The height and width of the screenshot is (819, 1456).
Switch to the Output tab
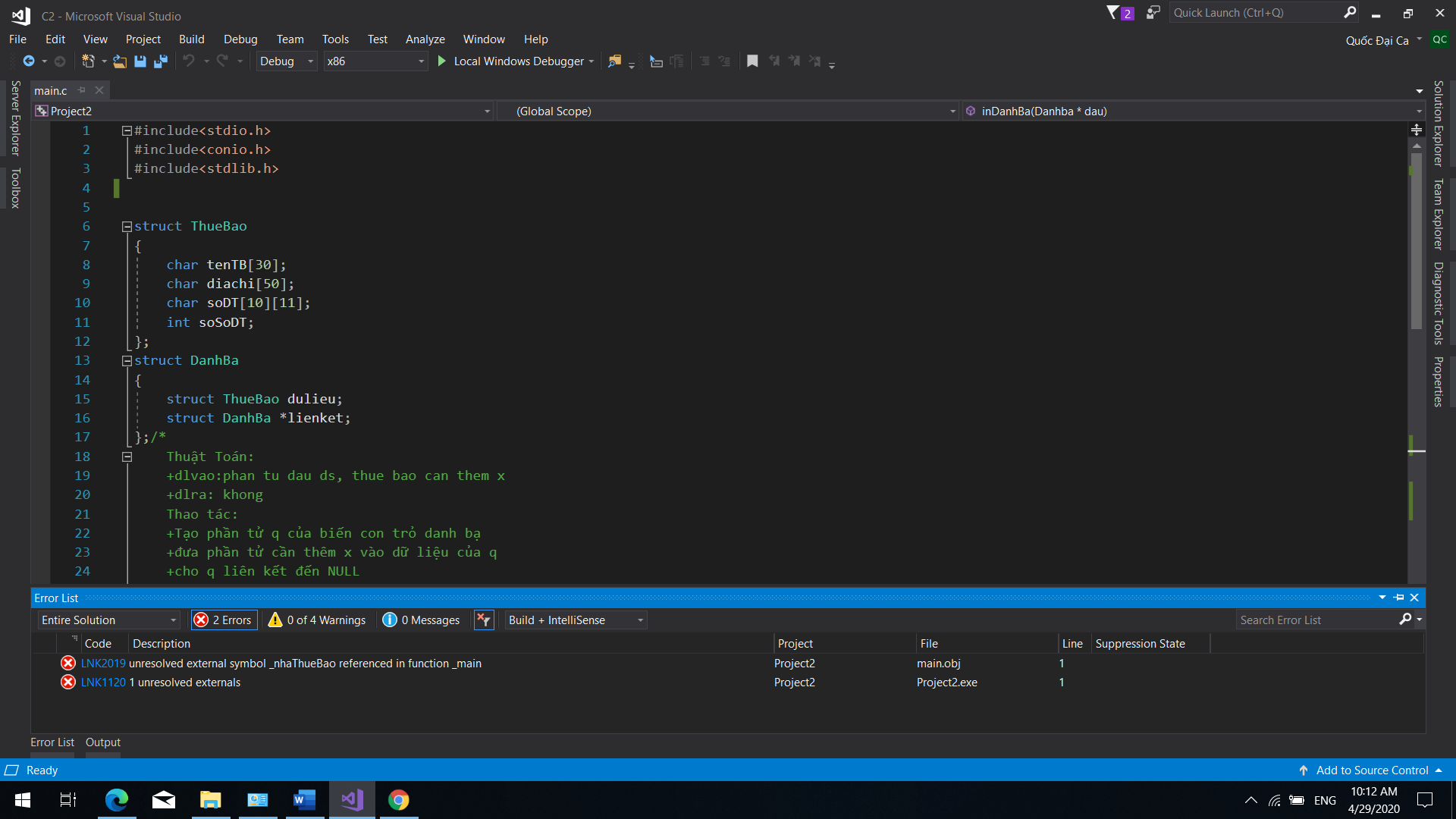coord(102,742)
